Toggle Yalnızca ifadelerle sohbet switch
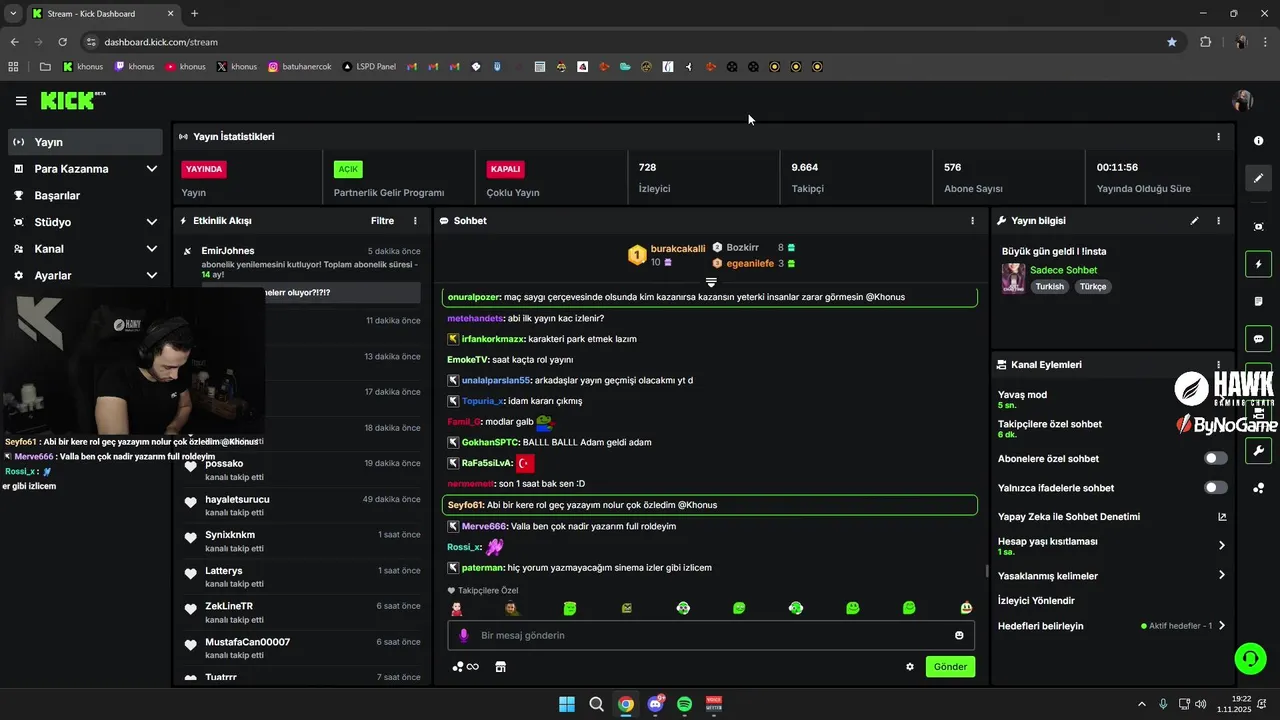 1215,487
